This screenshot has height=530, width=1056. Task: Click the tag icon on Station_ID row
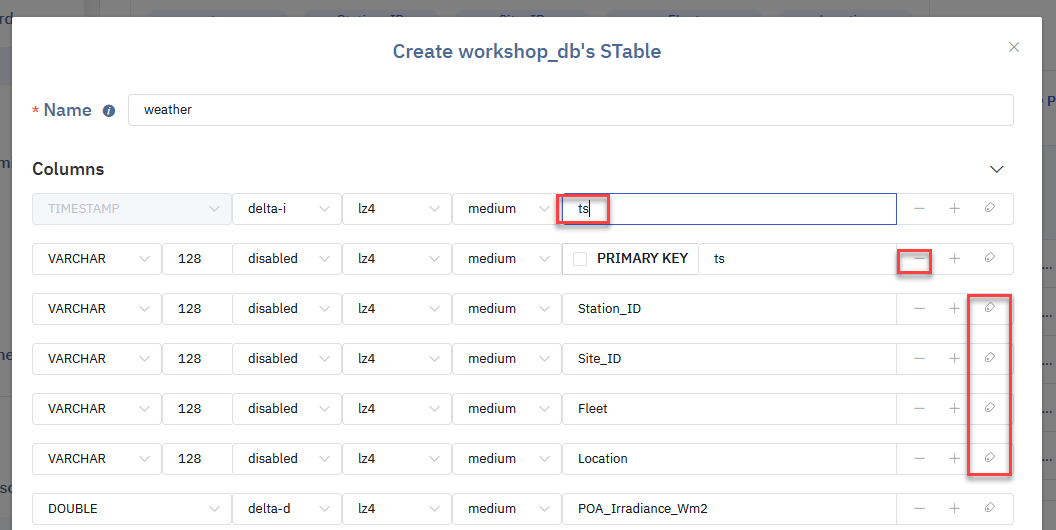(989, 308)
